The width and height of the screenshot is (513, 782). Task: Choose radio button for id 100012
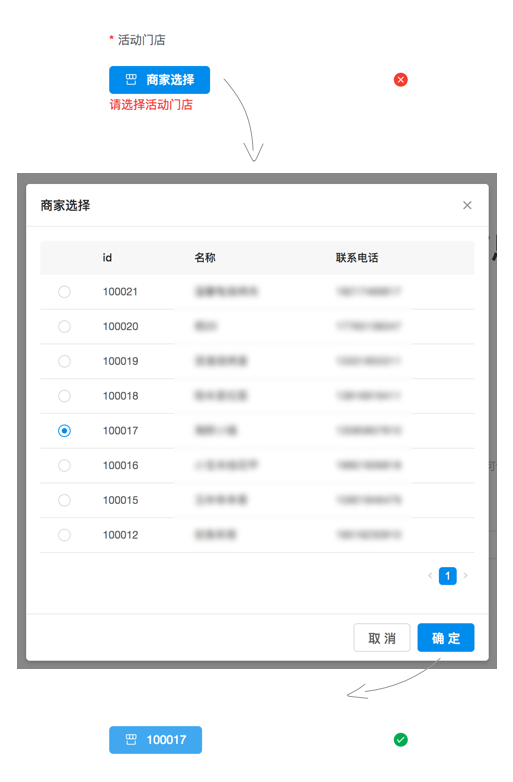point(64,535)
